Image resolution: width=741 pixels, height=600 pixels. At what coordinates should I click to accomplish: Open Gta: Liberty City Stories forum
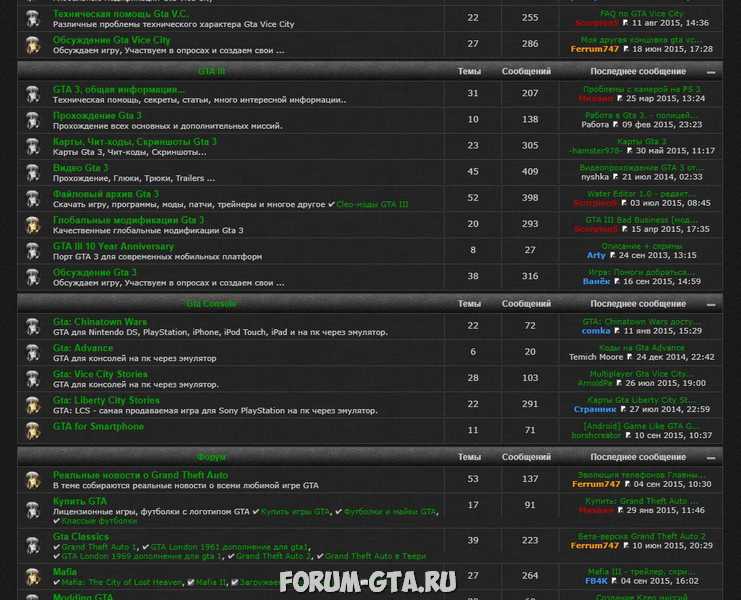tap(106, 401)
